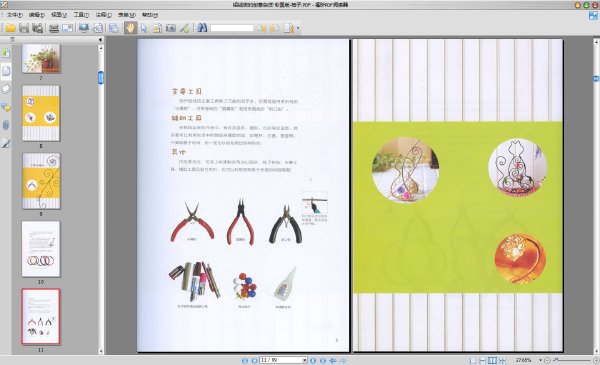The image size is (600, 365).
Task: Open the page thumbnails panel icon
Action: (6, 71)
